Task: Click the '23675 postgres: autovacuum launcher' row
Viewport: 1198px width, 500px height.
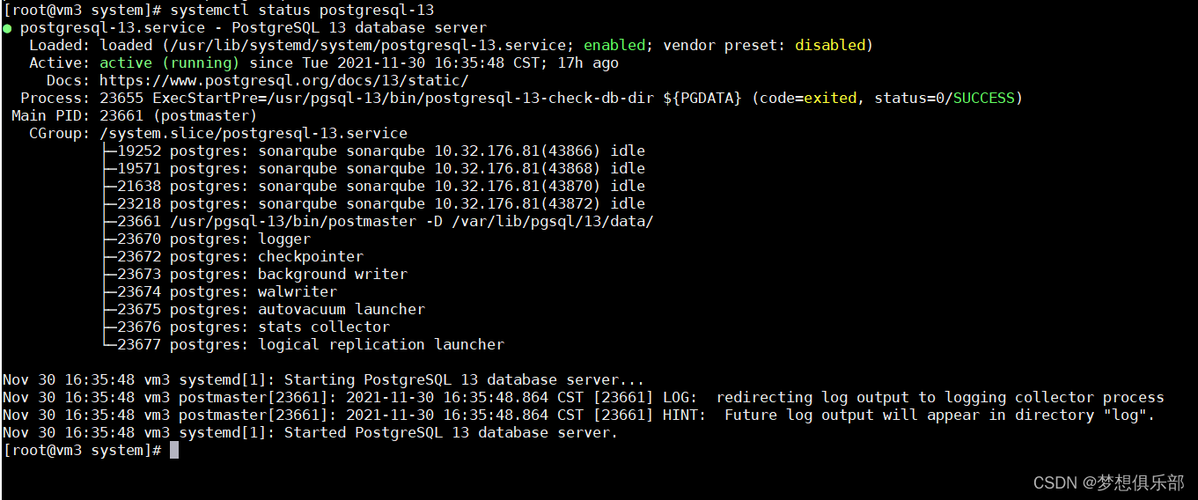Action: click(x=263, y=310)
